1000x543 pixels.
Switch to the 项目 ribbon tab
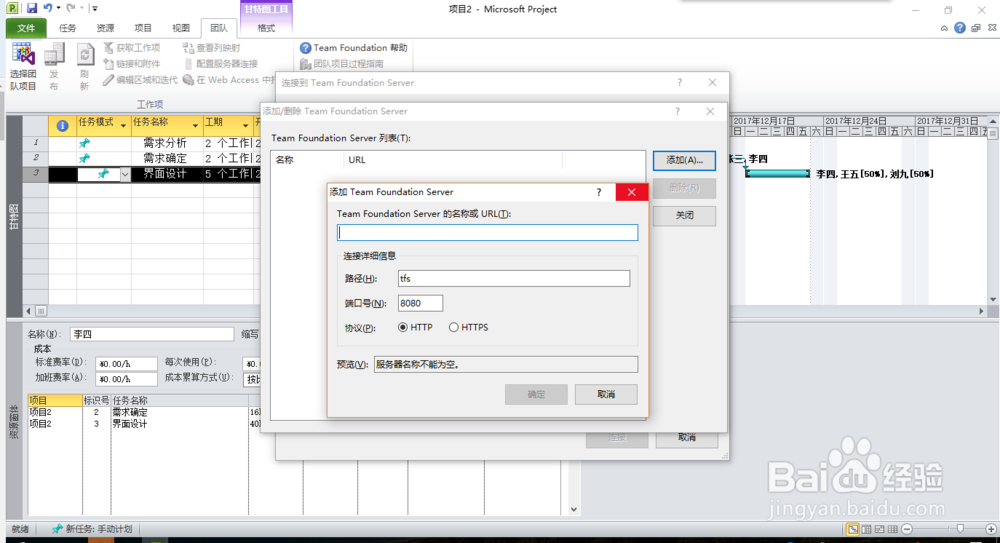tap(143, 28)
